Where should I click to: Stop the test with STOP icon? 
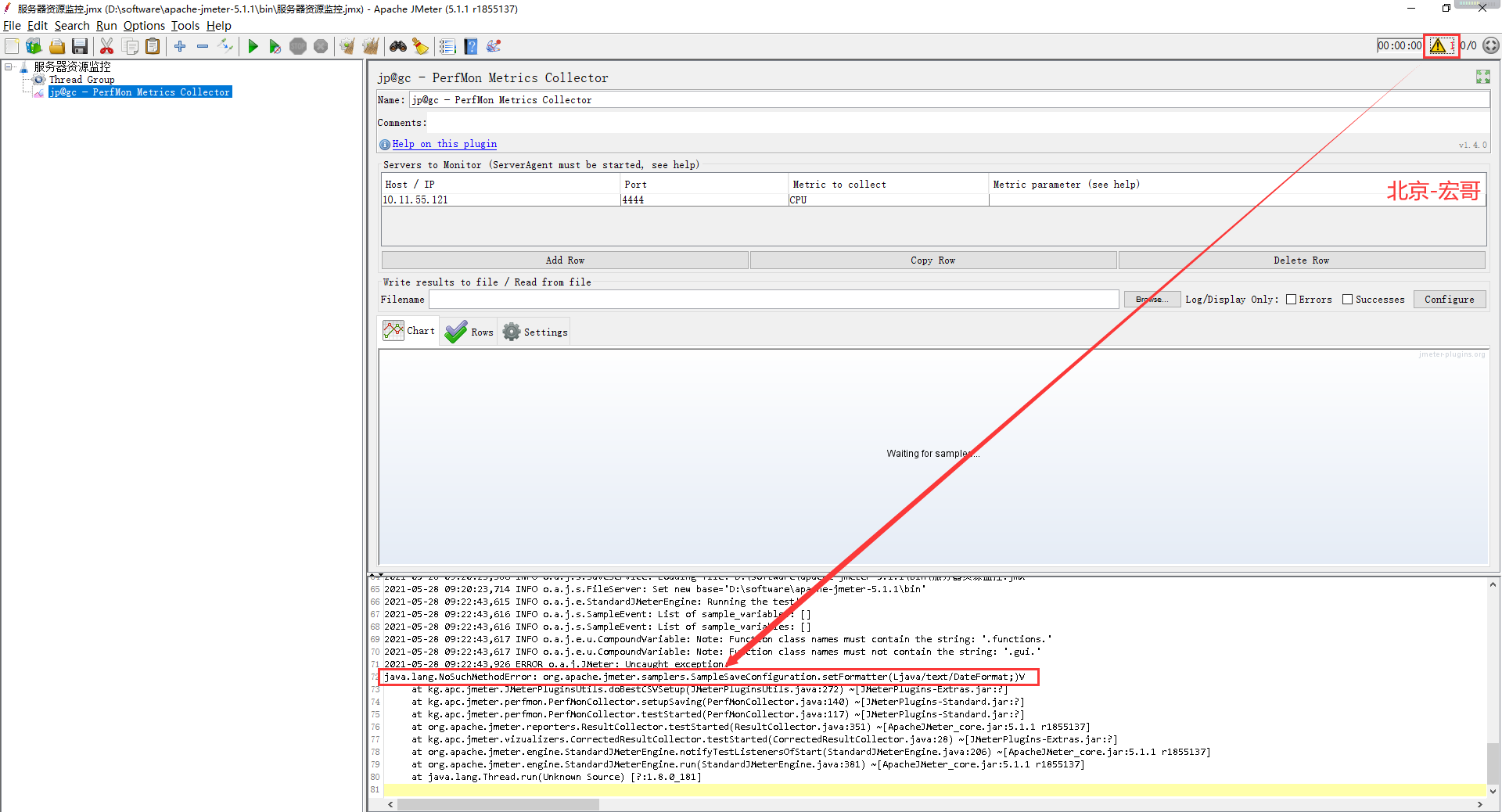click(298, 46)
